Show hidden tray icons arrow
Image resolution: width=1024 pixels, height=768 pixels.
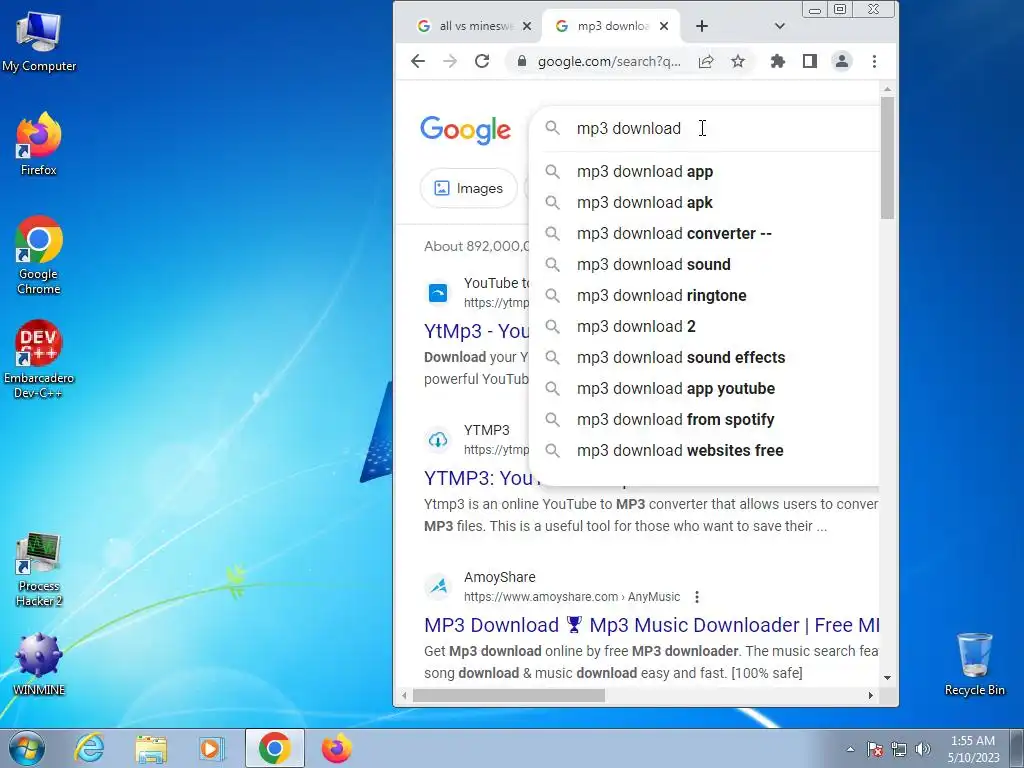[850, 749]
